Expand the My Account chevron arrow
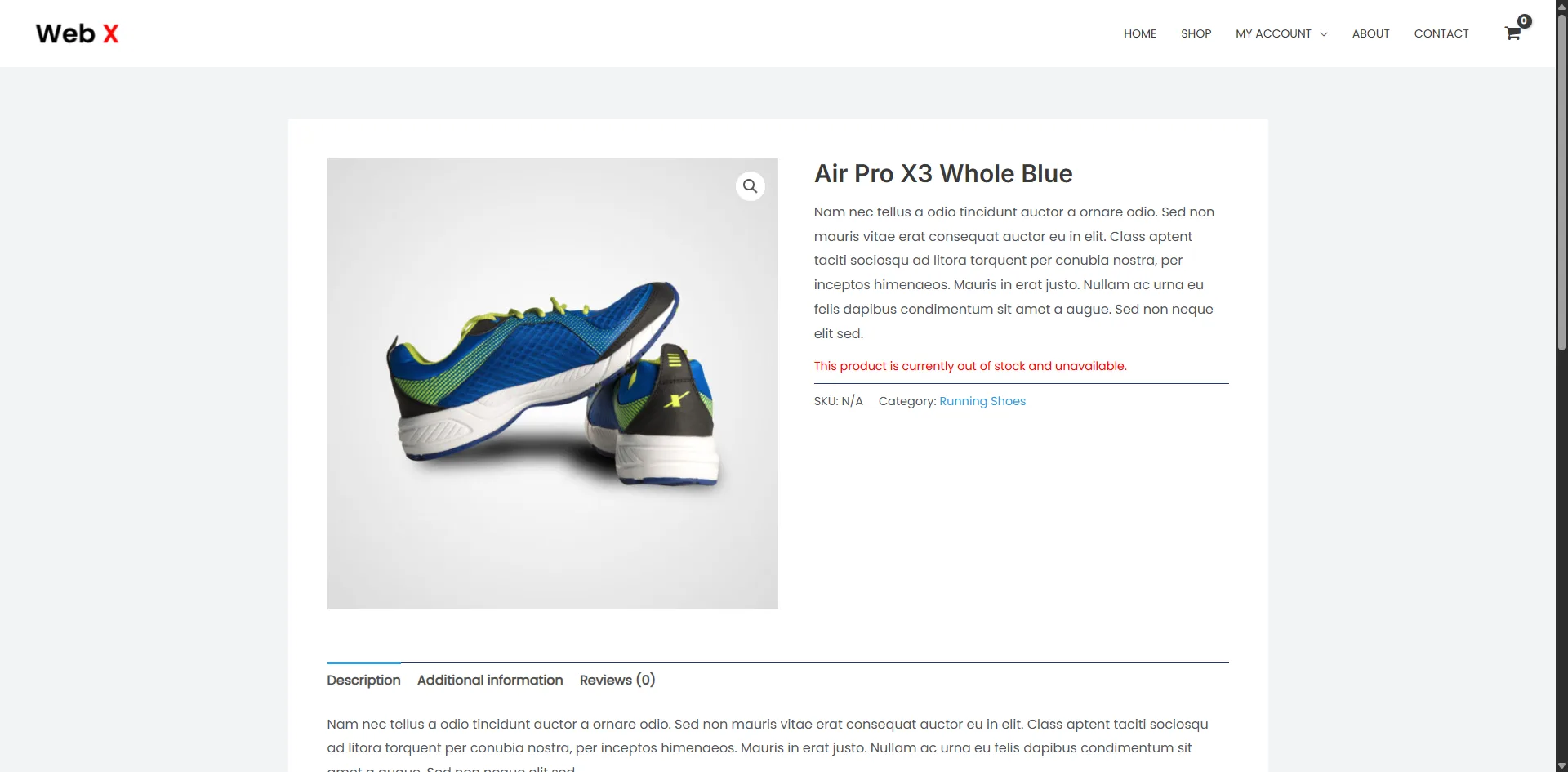The width and height of the screenshot is (1568, 772). pos(1324,34)
